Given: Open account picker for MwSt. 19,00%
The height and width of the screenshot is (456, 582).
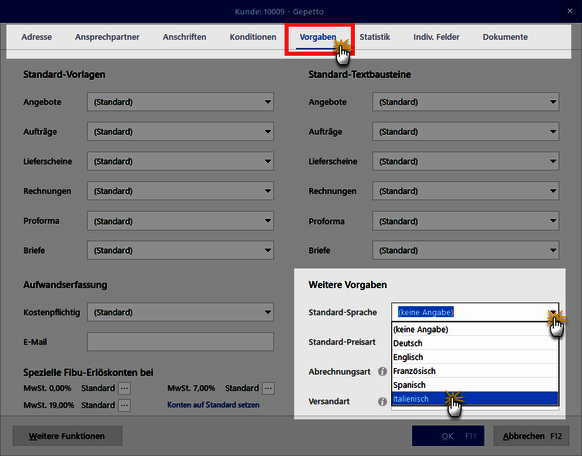Looking at the screenshot, I should tap(124, 405).
